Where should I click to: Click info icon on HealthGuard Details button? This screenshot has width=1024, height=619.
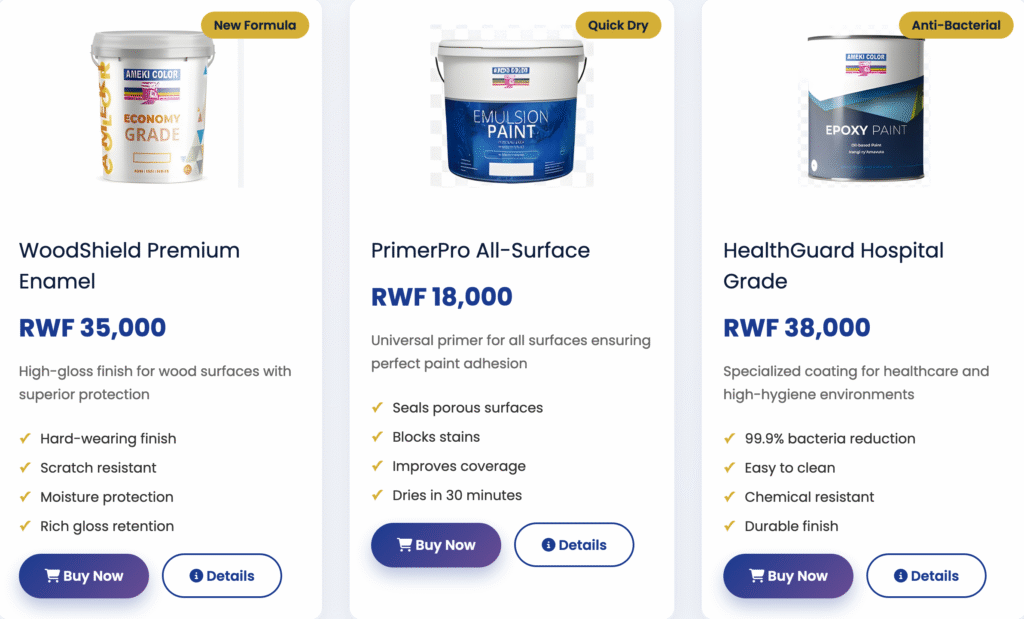tap(900, 576)
